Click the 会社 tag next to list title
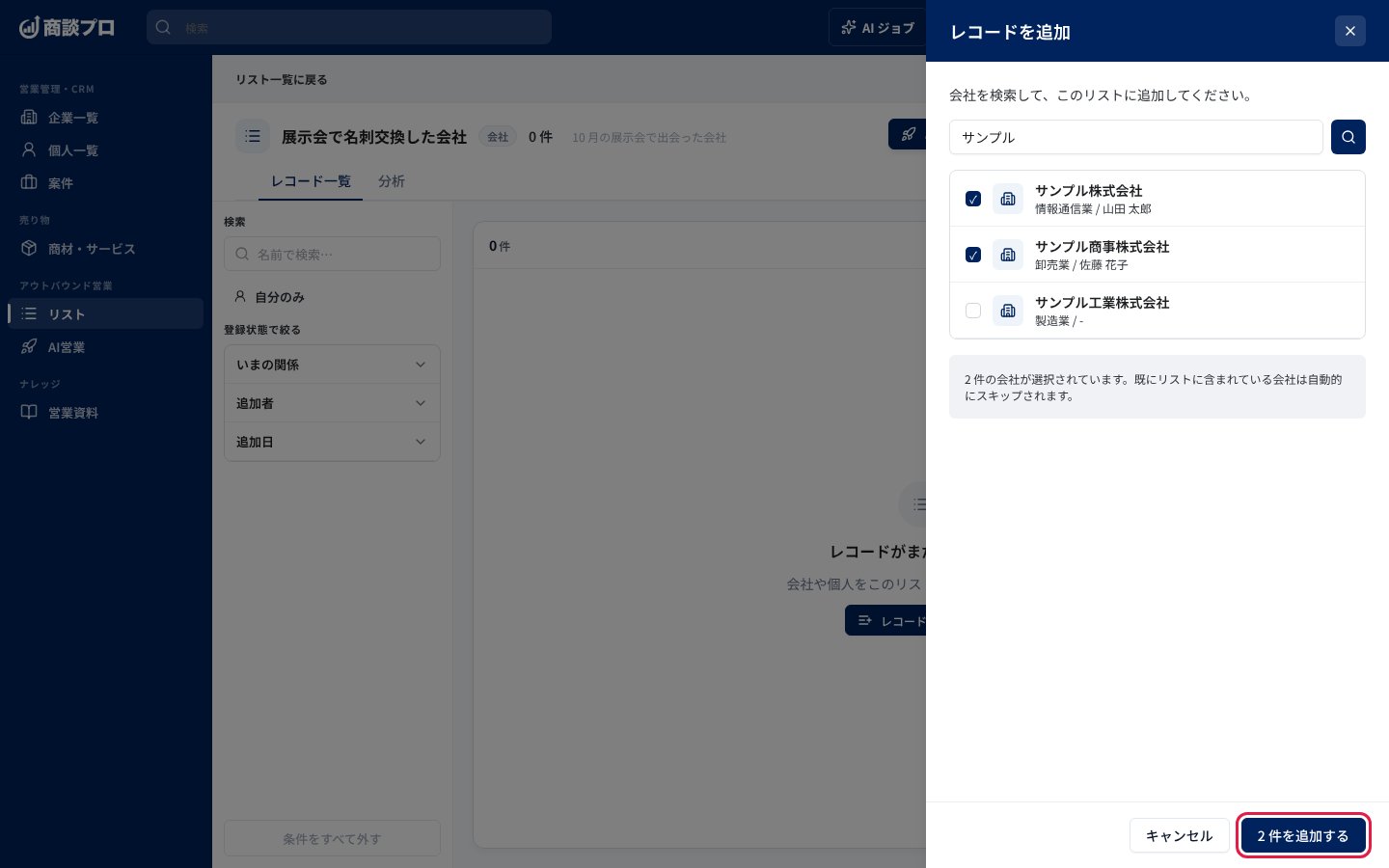The image size is (1389, 868). tap(498, 137)
